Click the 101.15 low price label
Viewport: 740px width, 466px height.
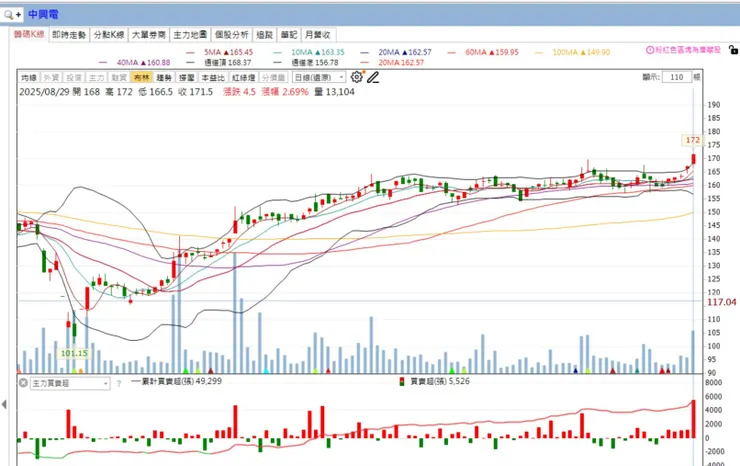[74, 353]
